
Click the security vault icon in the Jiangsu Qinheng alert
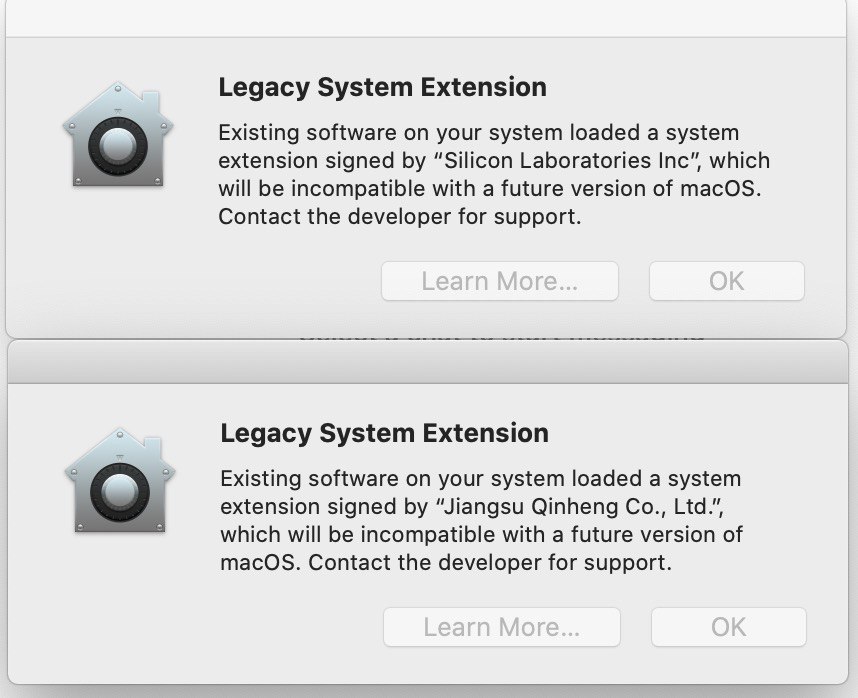(x=120, y=481)
